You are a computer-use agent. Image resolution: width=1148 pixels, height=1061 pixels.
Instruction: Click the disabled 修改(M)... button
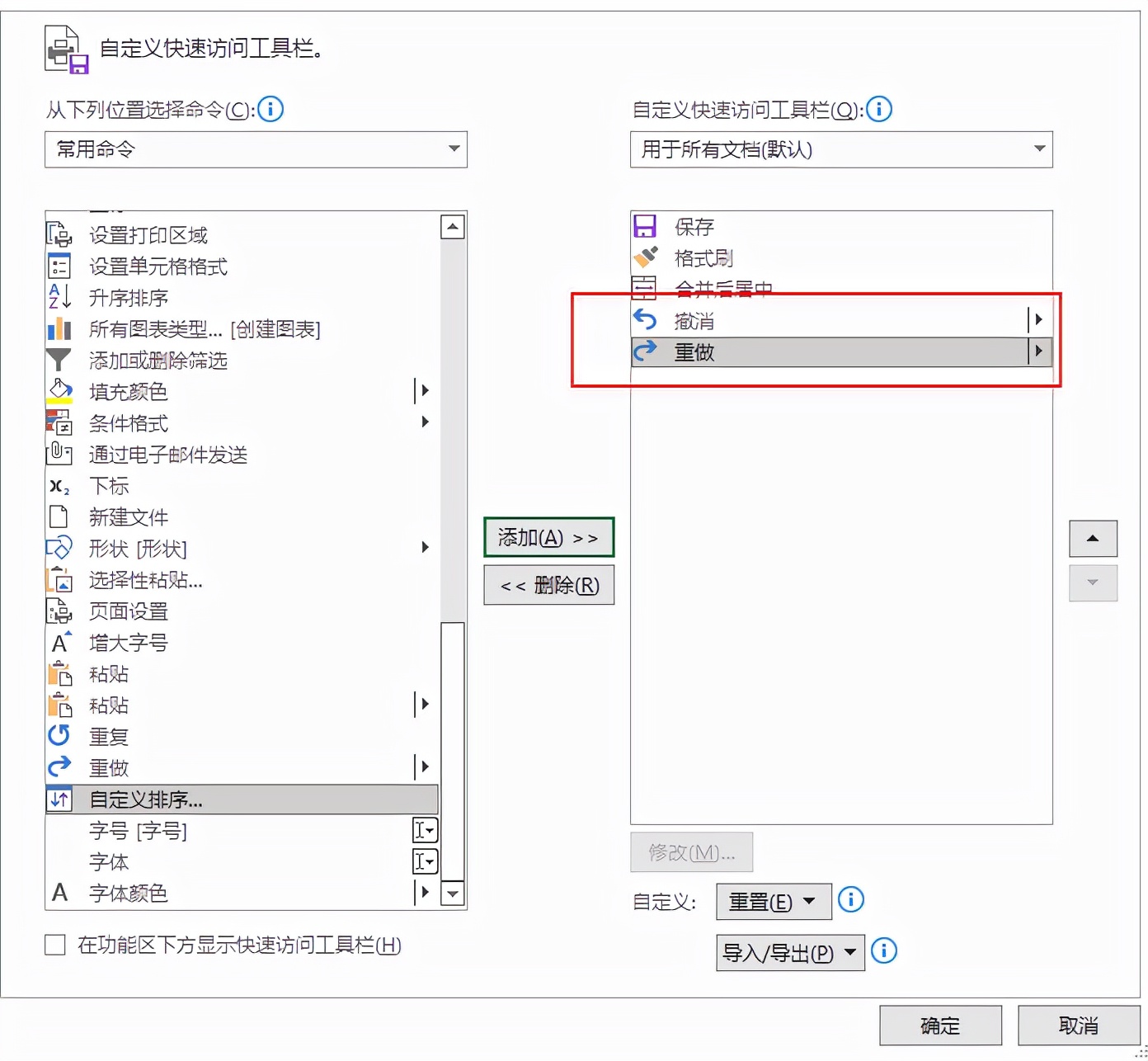(691, 852)
